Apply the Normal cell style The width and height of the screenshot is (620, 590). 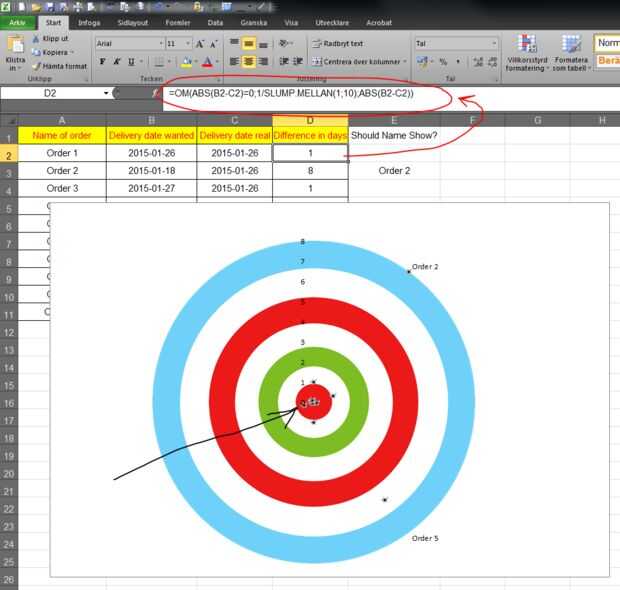(607, 43)
